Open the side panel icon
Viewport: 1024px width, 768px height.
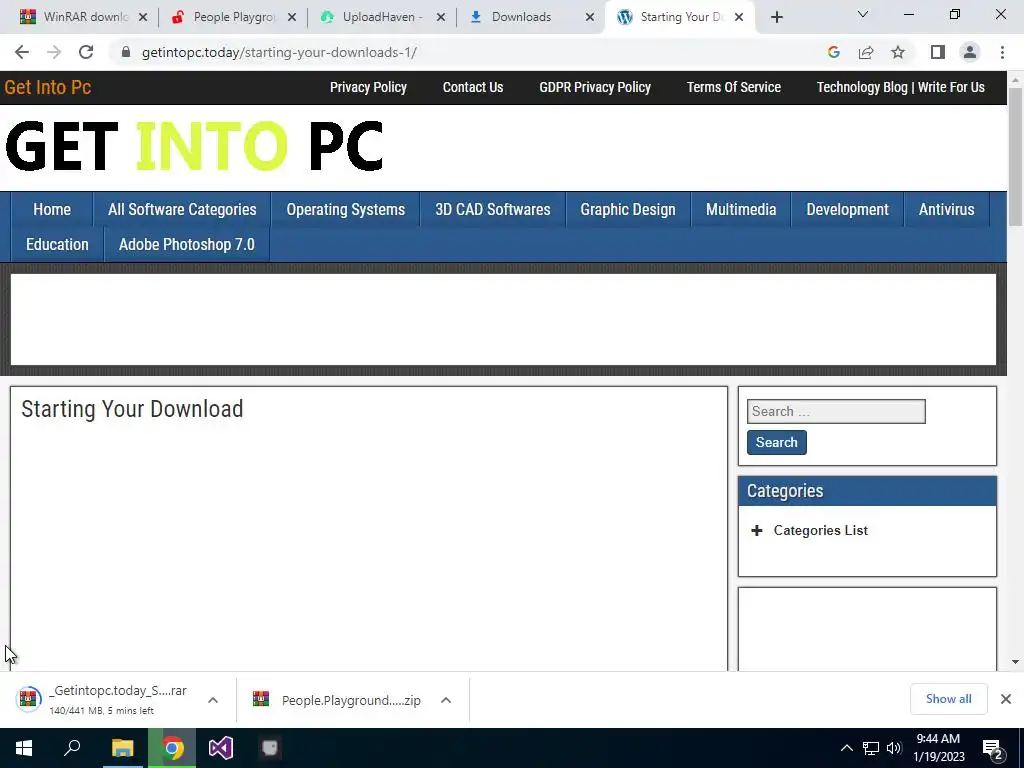tap(938, 52)
